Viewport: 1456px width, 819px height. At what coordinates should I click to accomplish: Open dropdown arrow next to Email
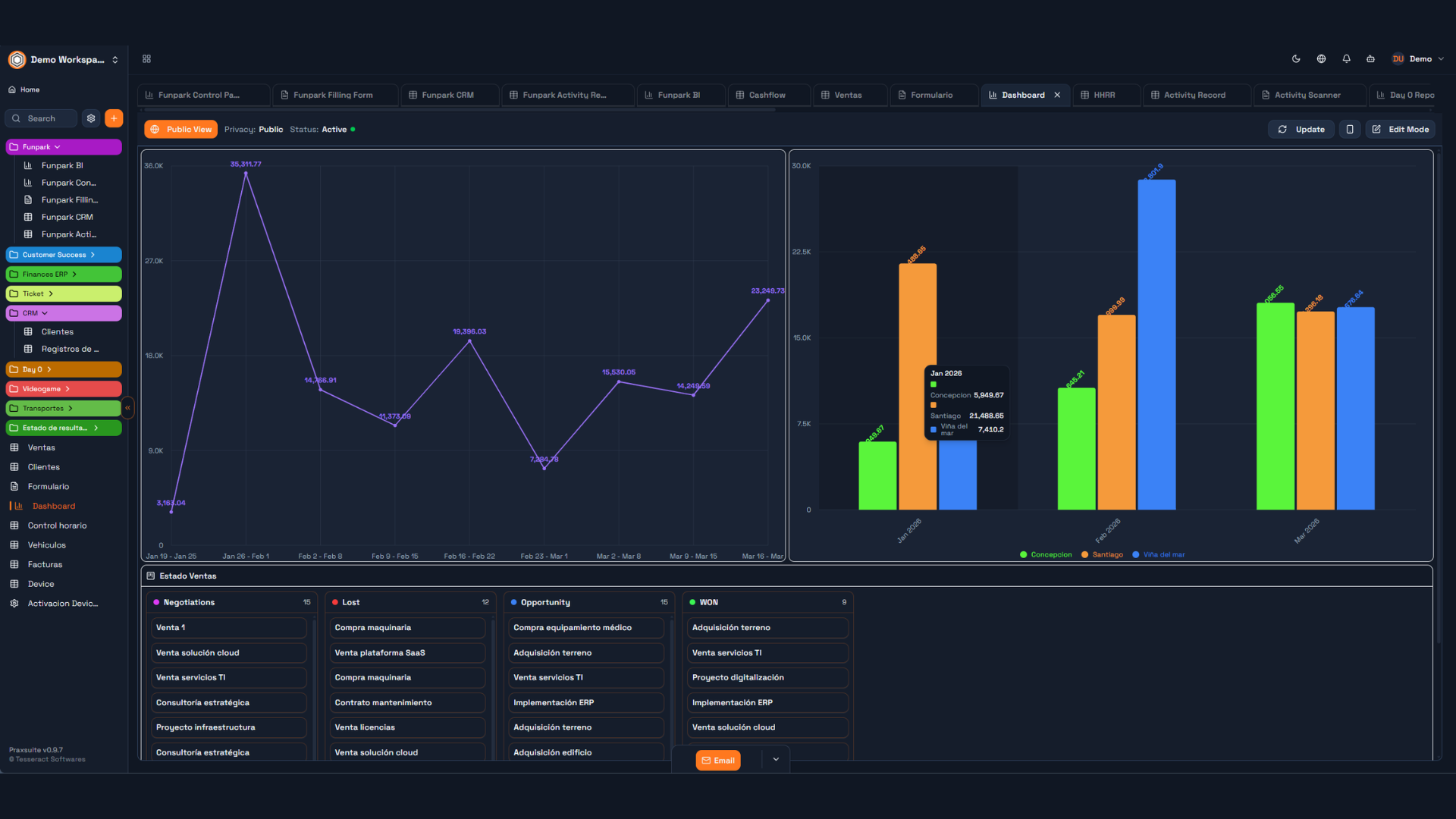tap(776, 760)
